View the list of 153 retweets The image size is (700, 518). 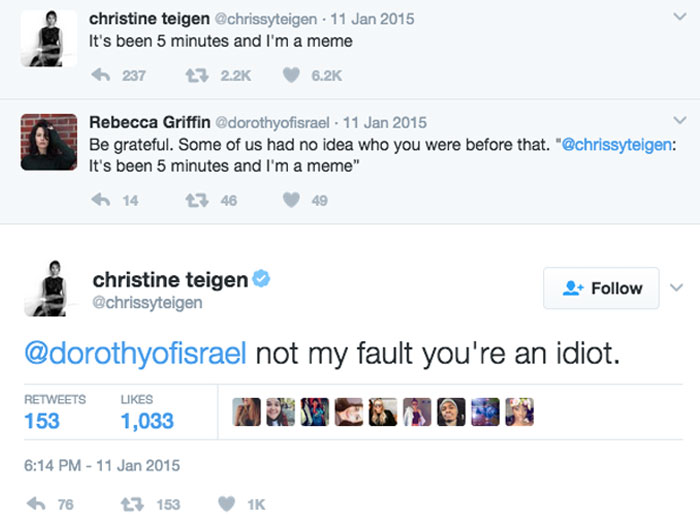(42, 420)
